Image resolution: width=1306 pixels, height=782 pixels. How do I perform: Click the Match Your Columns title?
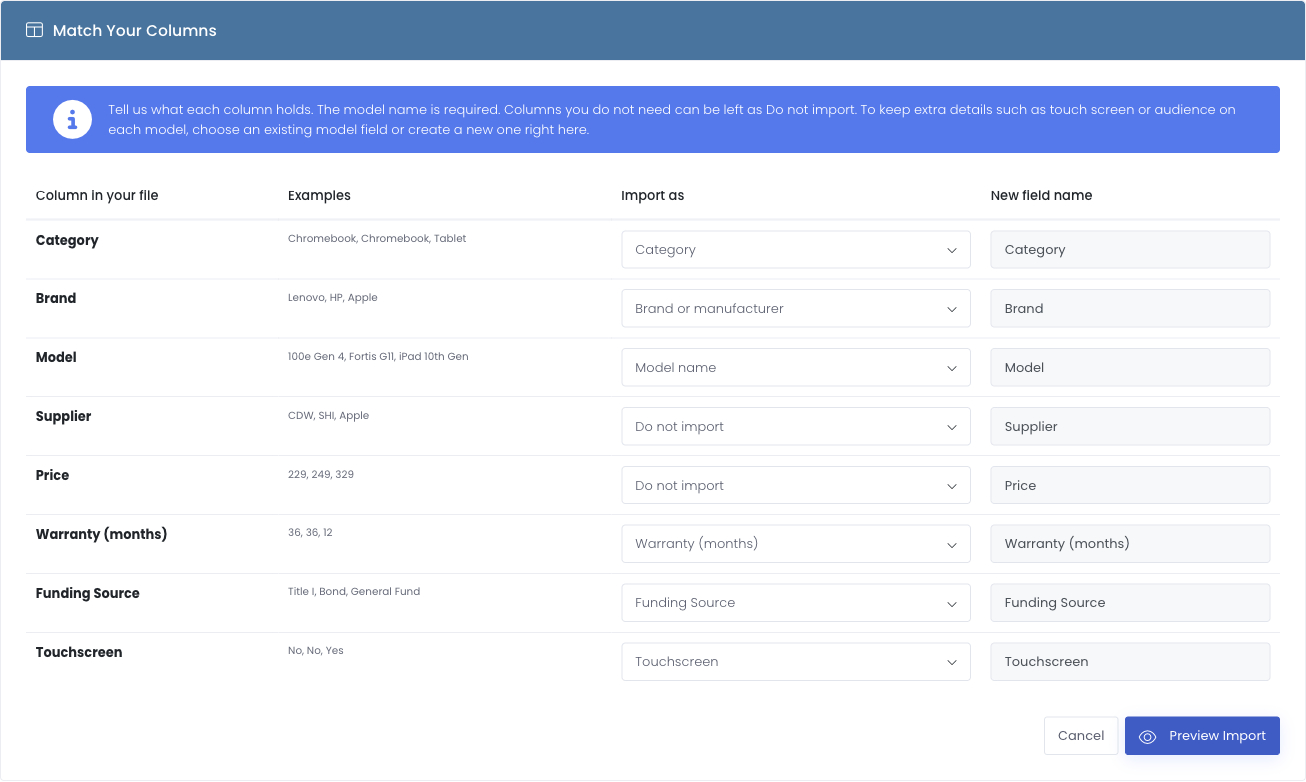(x=135, y=31)
